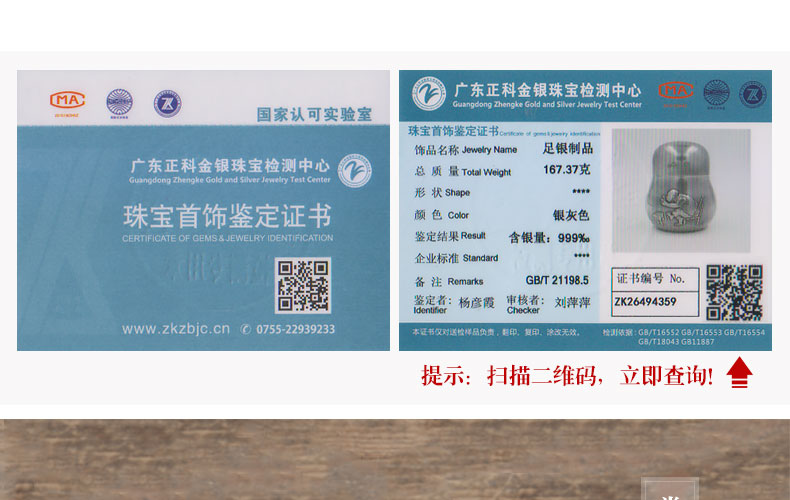Click the result value 含银量: 999‰
This screenshot has height=500, width=790.
click(549, 238)
